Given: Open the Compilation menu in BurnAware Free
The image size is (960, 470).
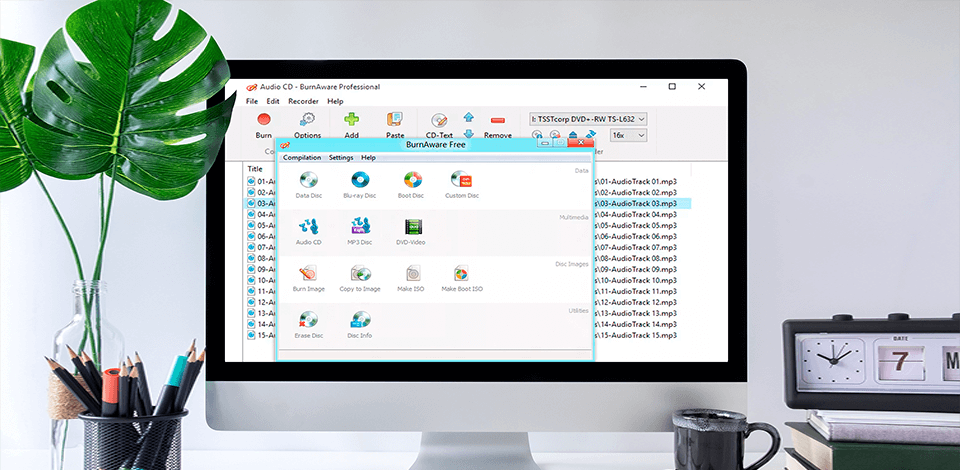Looking at the screenshot, I should pyautogui.click(x=302, y=157).
